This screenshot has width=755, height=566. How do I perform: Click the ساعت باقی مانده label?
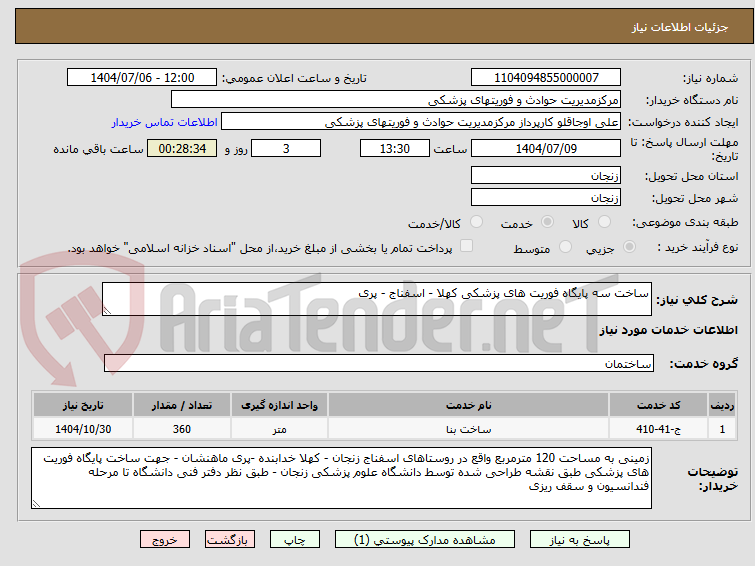(x=98, y=149)
